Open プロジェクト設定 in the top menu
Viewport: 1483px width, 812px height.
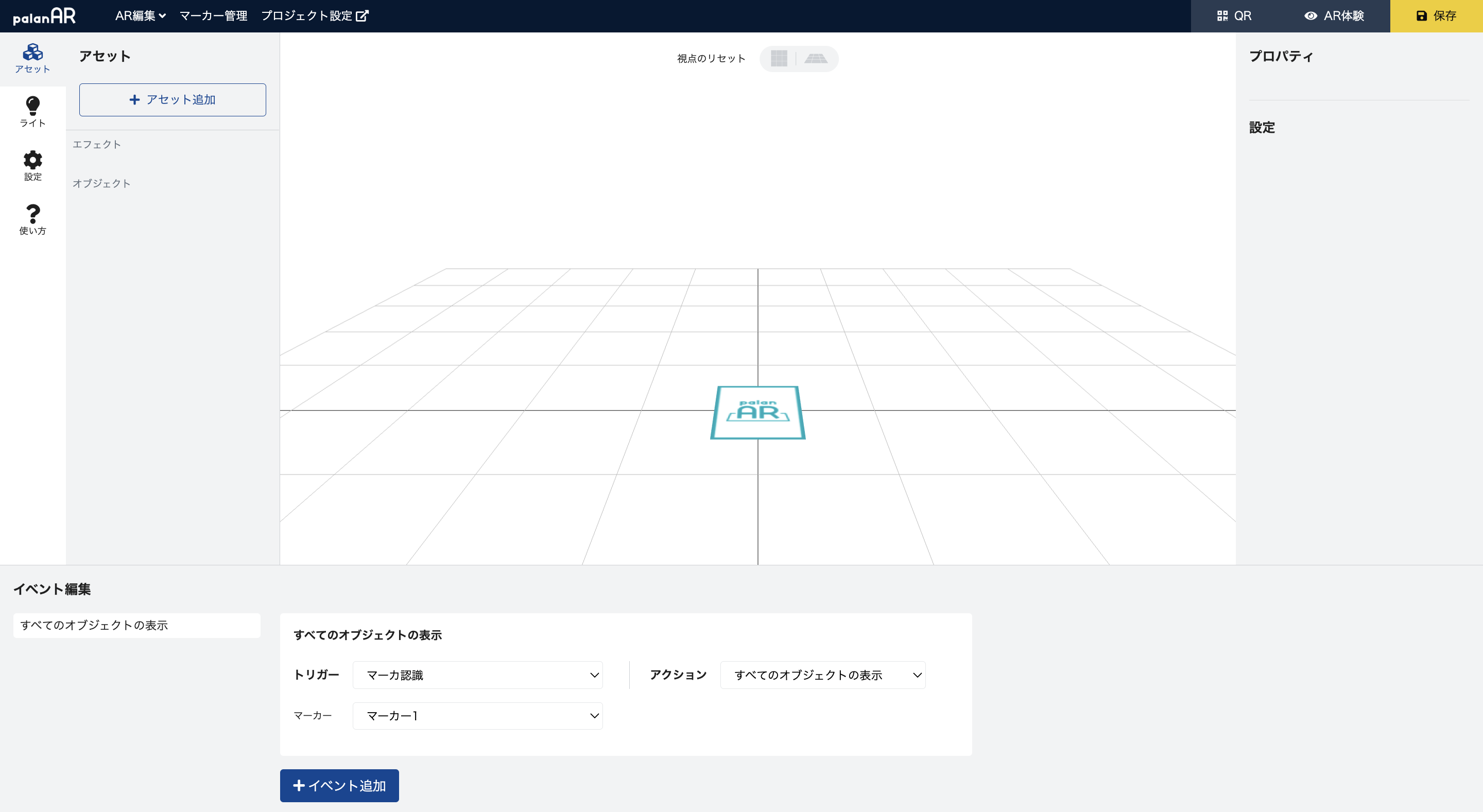coord(314,15)
